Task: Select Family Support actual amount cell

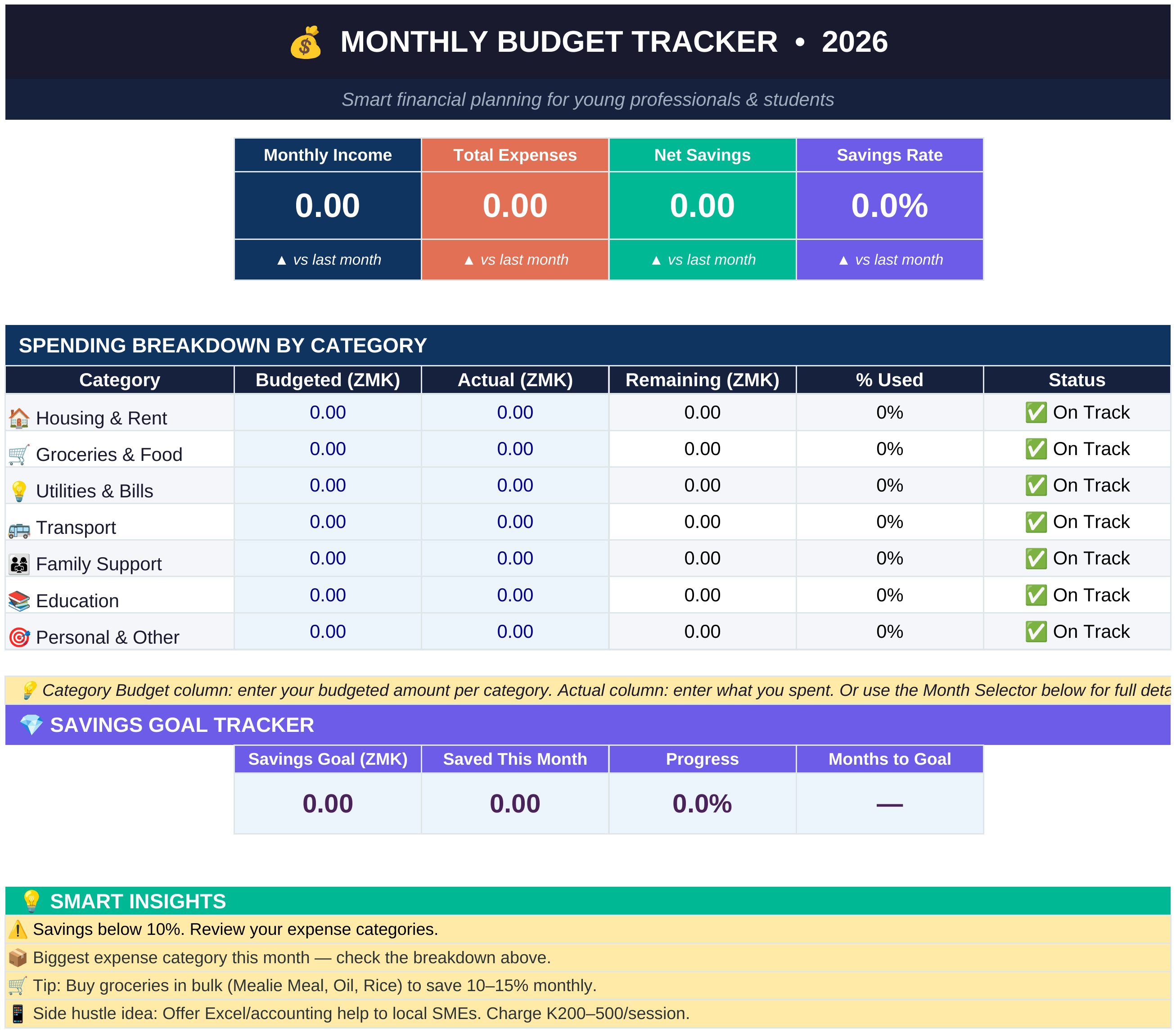Action: tap(515, 558)
